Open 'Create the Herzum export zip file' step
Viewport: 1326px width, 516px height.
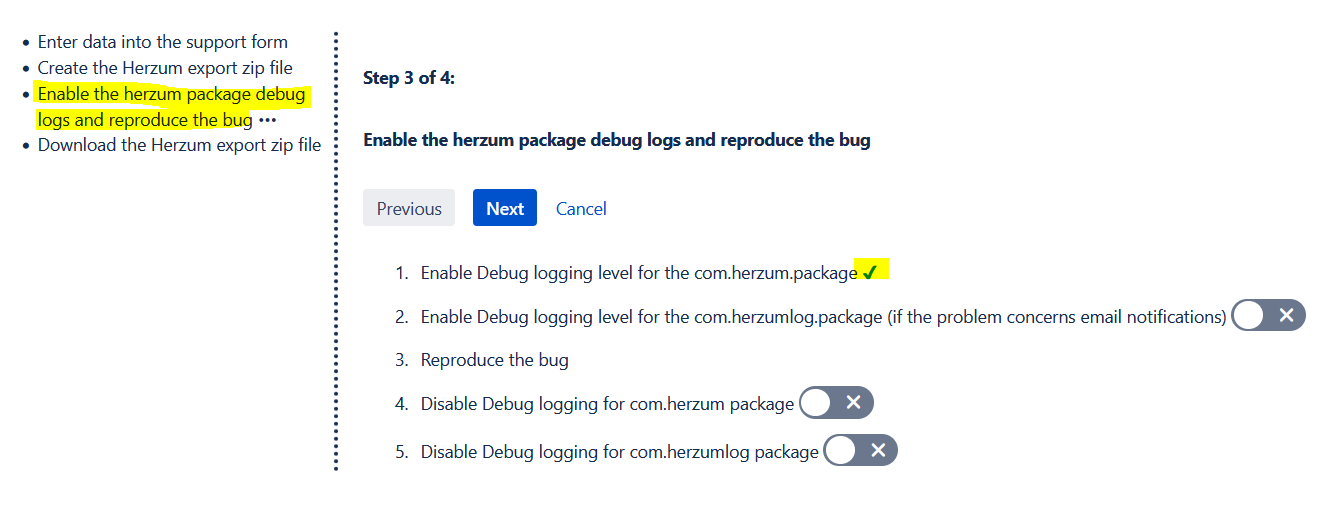pos(165,68)
